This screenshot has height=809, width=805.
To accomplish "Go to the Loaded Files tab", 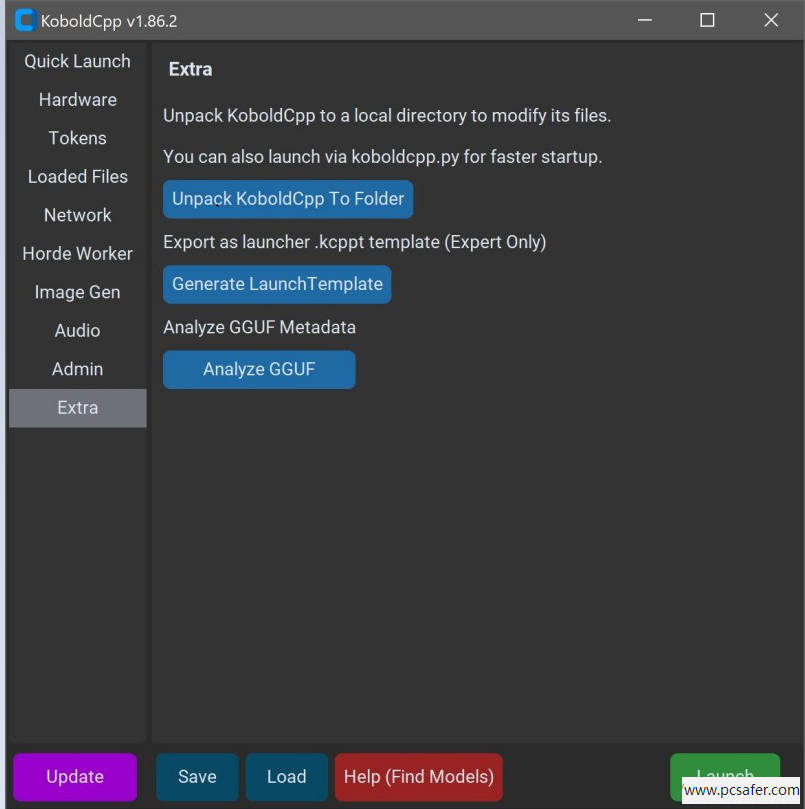I will (77, 177).
